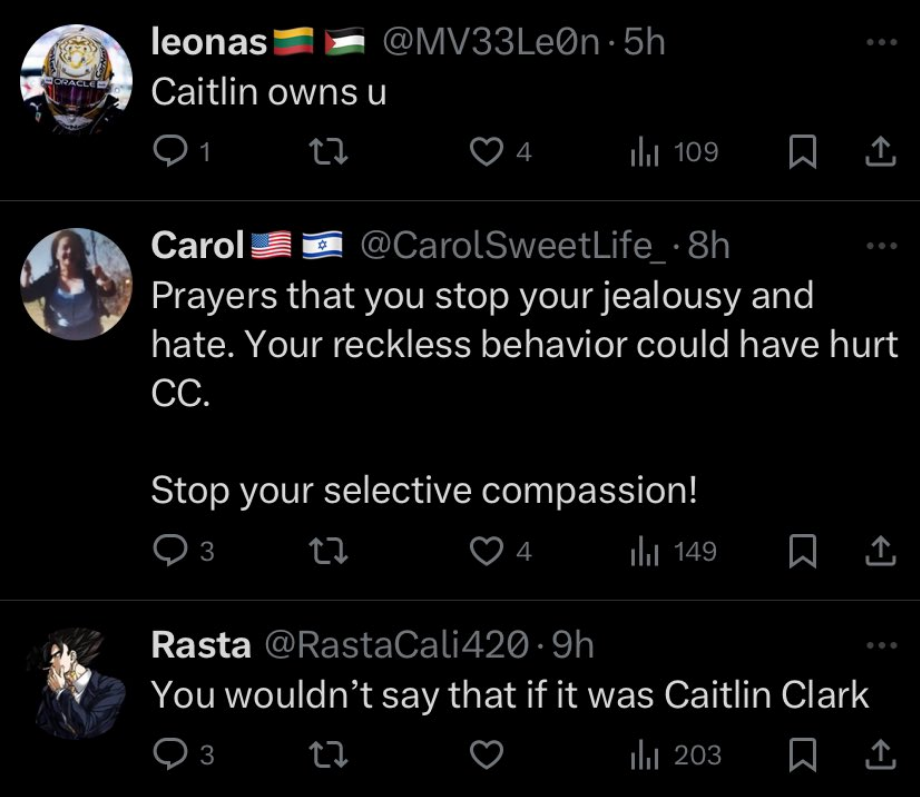The image size is (920, 797).
Task: Open Rasta's profile avatar
Action: click(76, 683)
